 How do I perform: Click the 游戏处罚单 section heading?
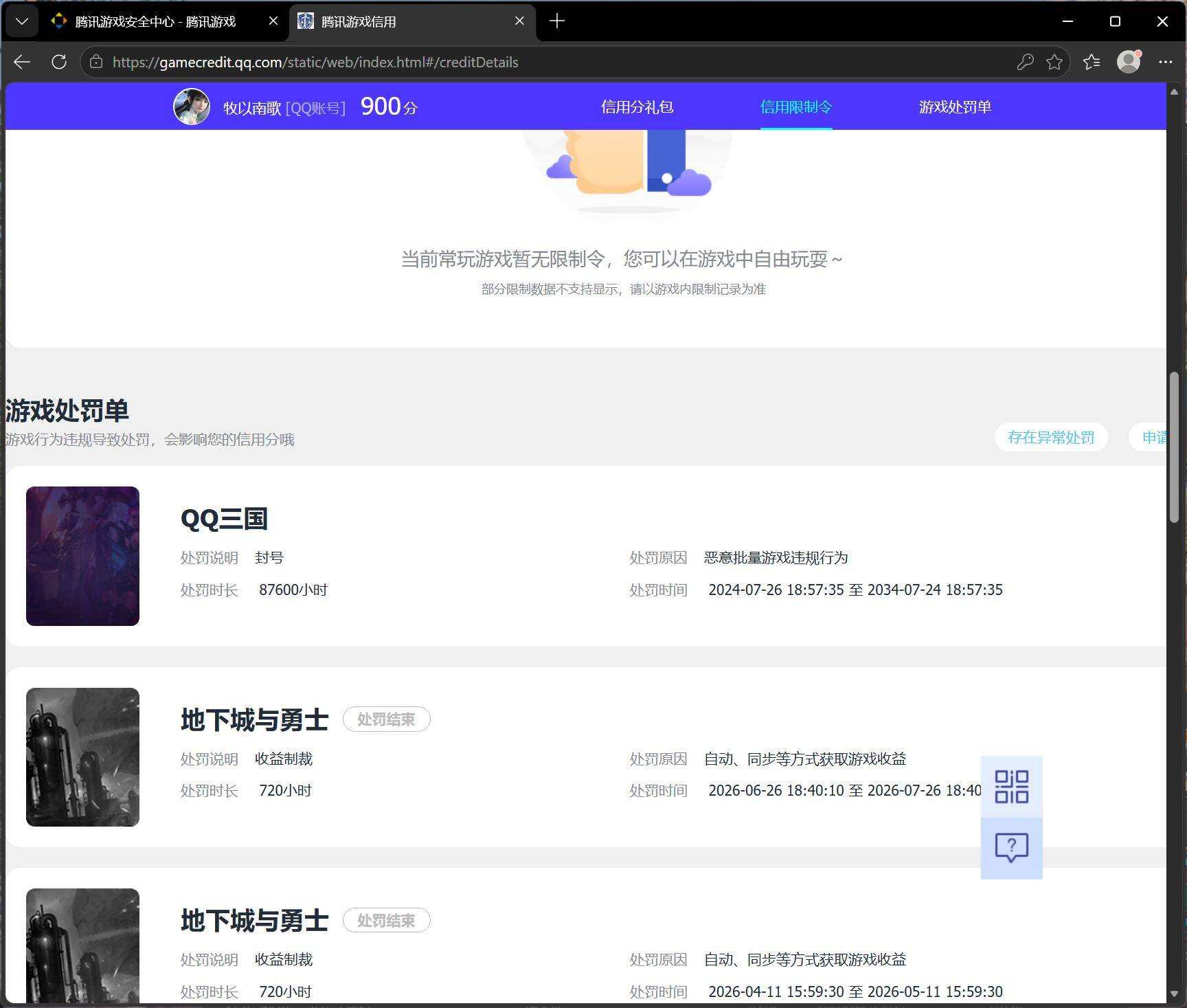click(x=67, y=411)
